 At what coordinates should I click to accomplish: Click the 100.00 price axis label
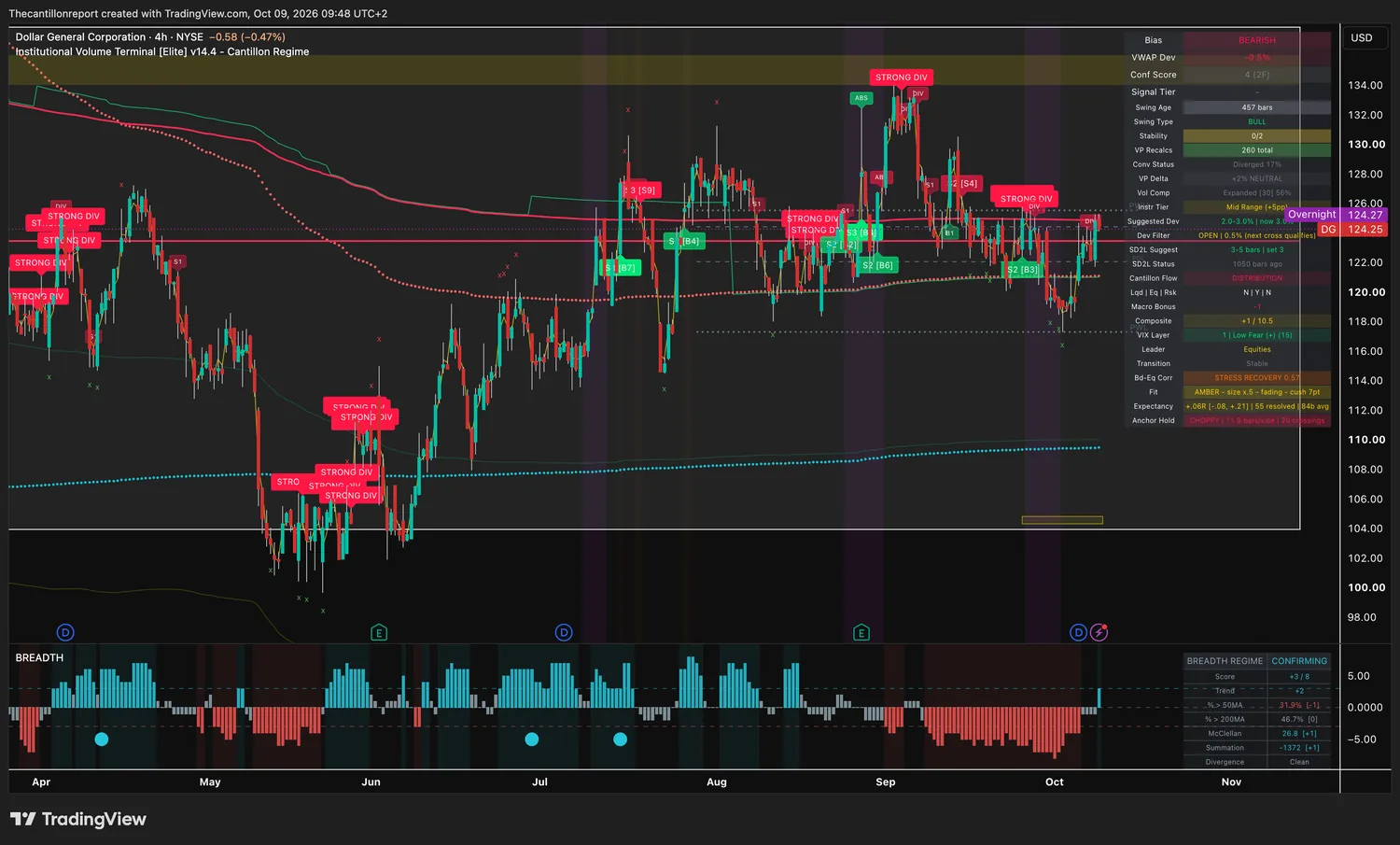pyautogui.click(x=1366, y=588)
